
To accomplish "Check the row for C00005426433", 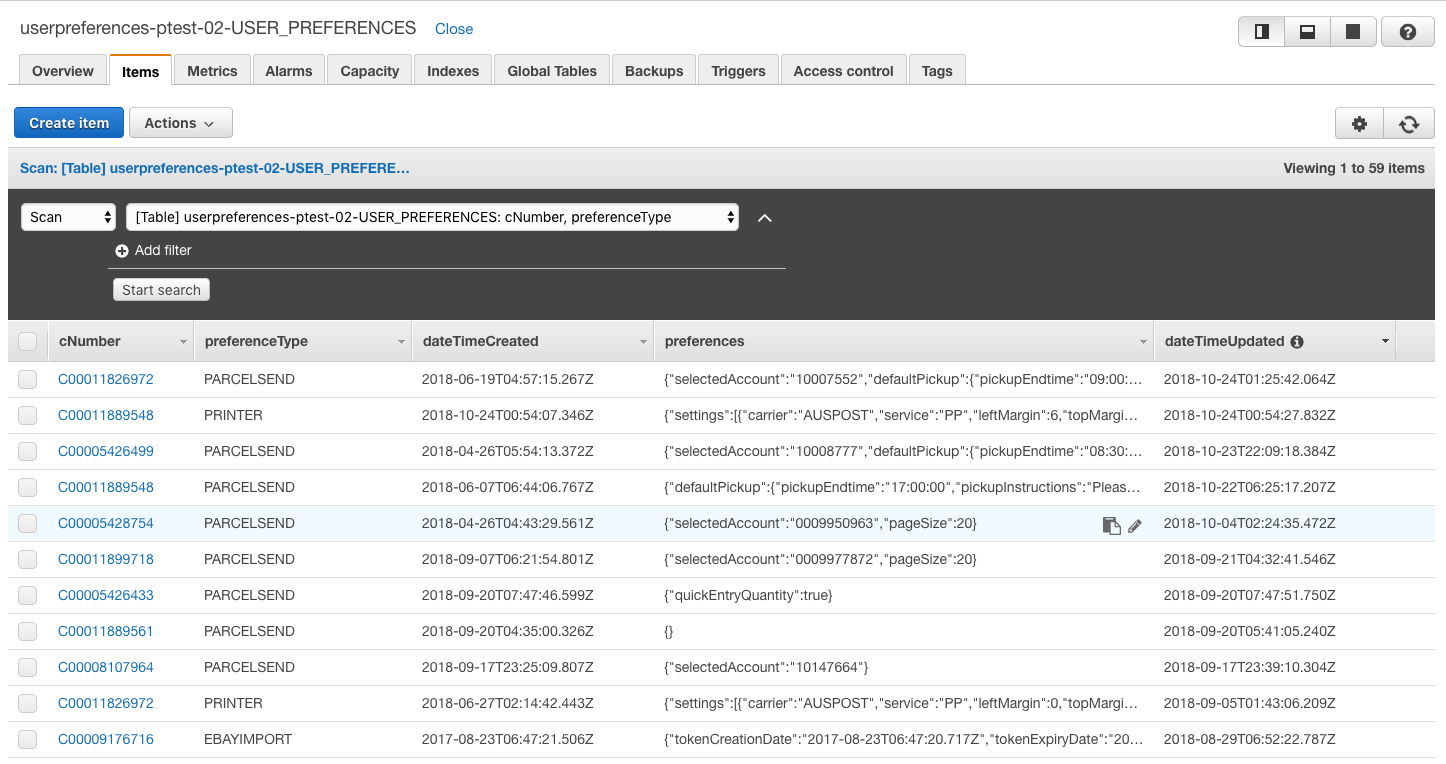I will pos(28,595).
